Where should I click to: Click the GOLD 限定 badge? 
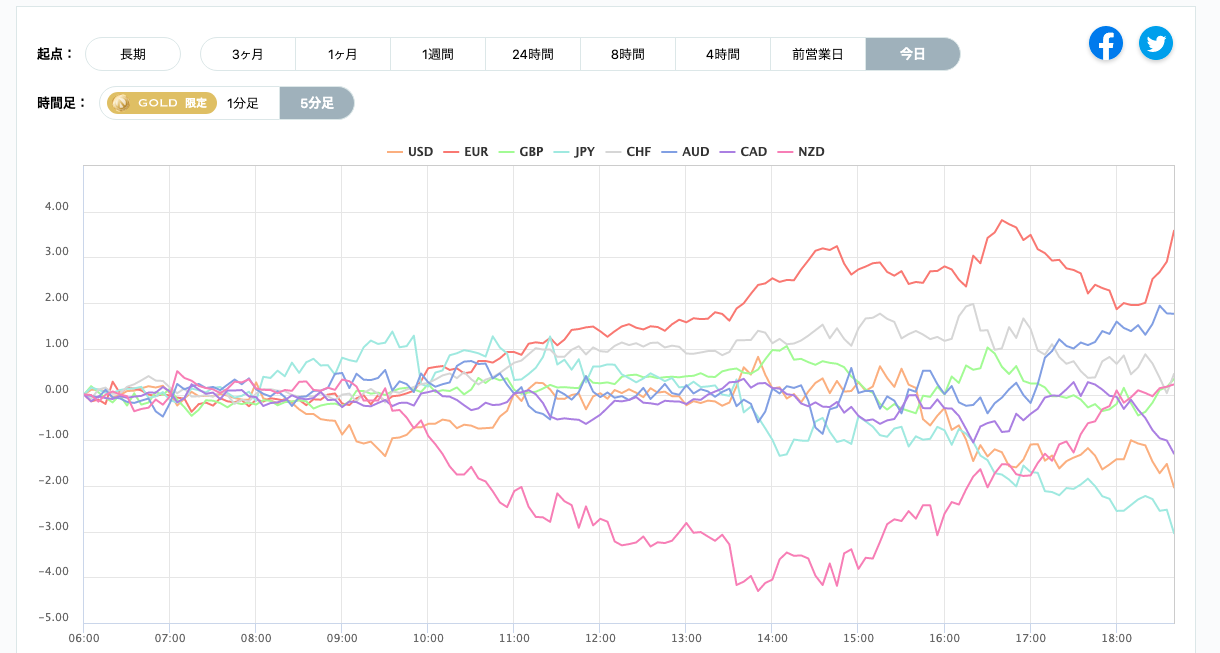pyautogui.click(x=162, y=103)
